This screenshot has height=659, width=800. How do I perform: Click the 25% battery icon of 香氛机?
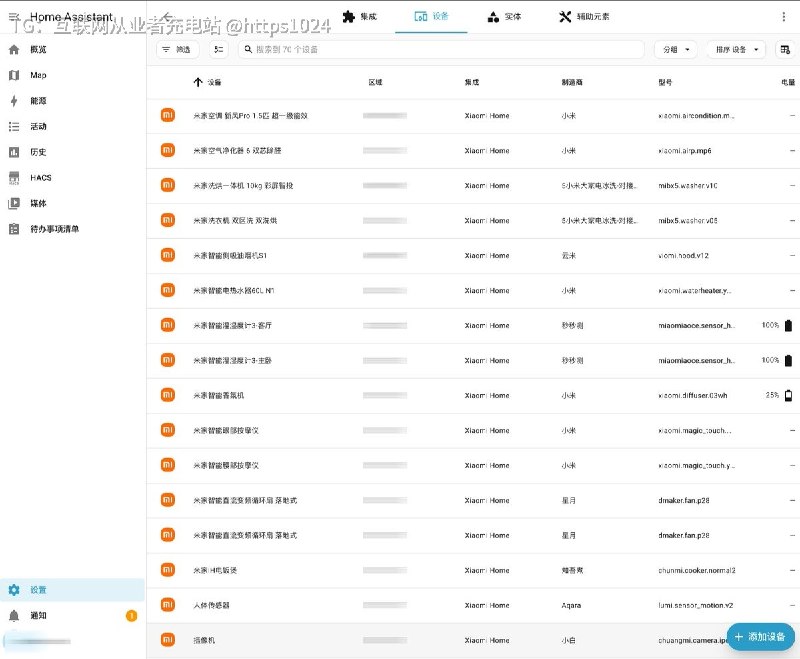click(788, 395)
